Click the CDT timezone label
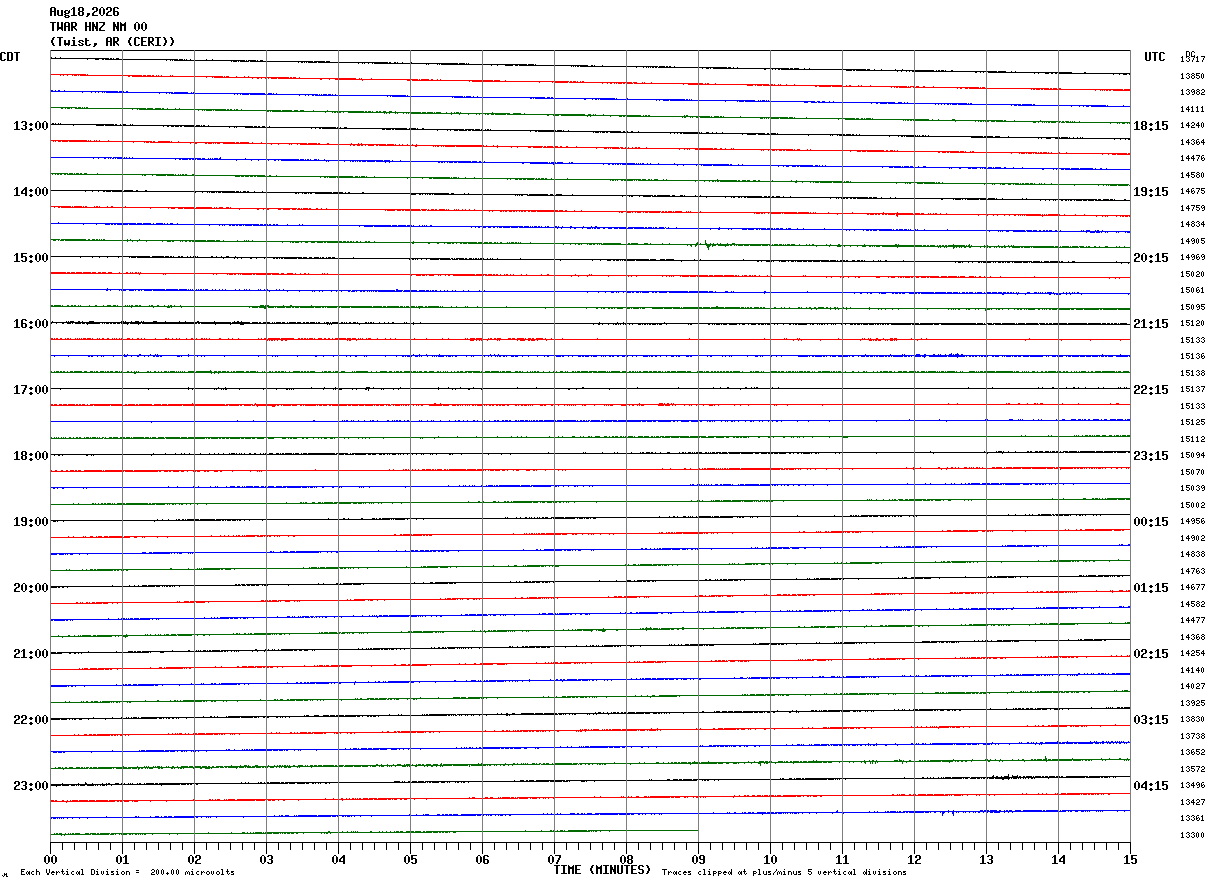Viewport: 1210px width, 886px height. click(x=10, y=57)
